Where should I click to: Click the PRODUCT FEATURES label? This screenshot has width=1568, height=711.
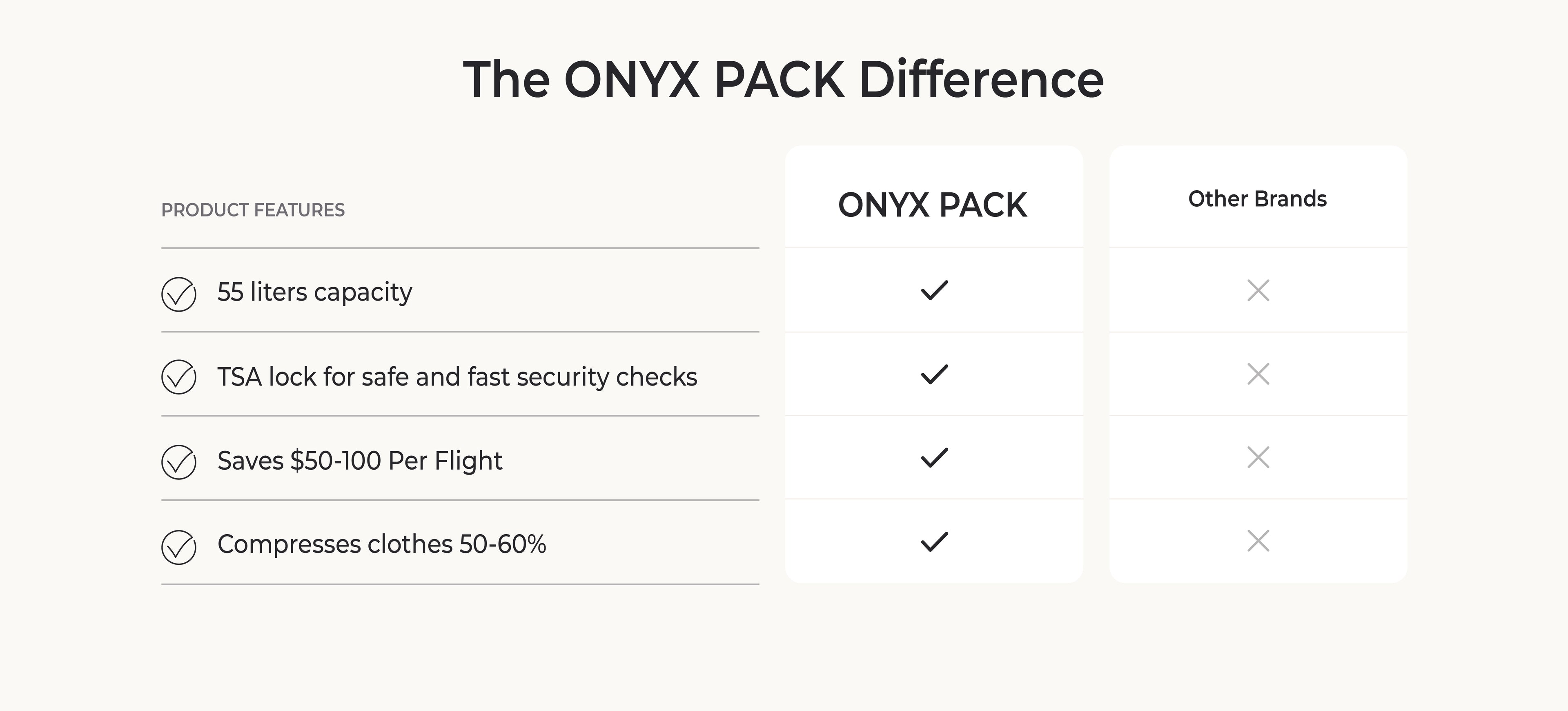click(253, 210)
